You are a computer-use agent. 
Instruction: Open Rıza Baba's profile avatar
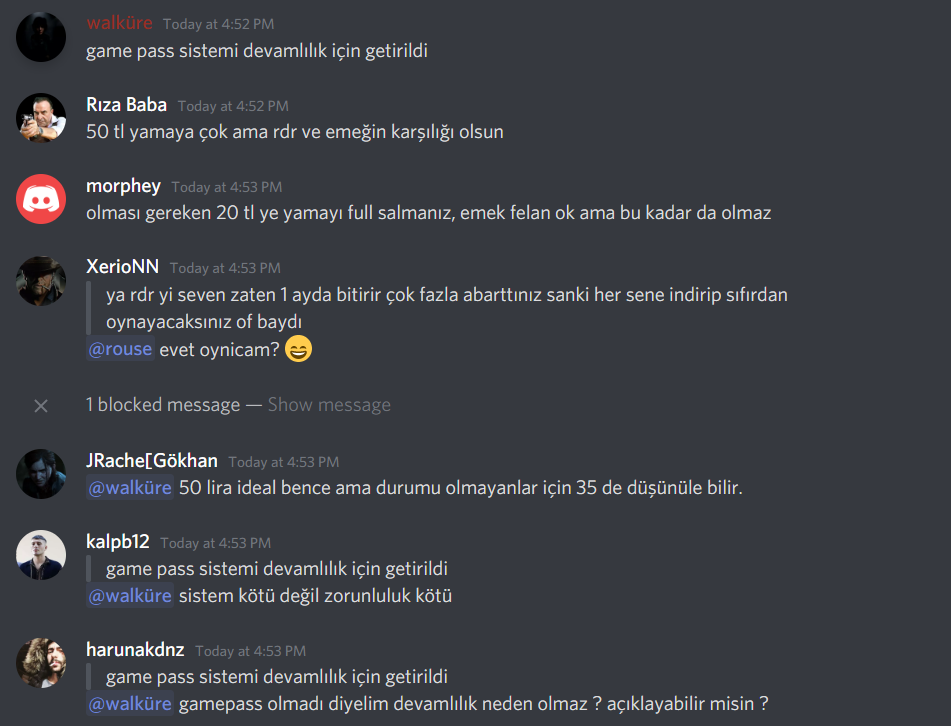coord(41,118)
